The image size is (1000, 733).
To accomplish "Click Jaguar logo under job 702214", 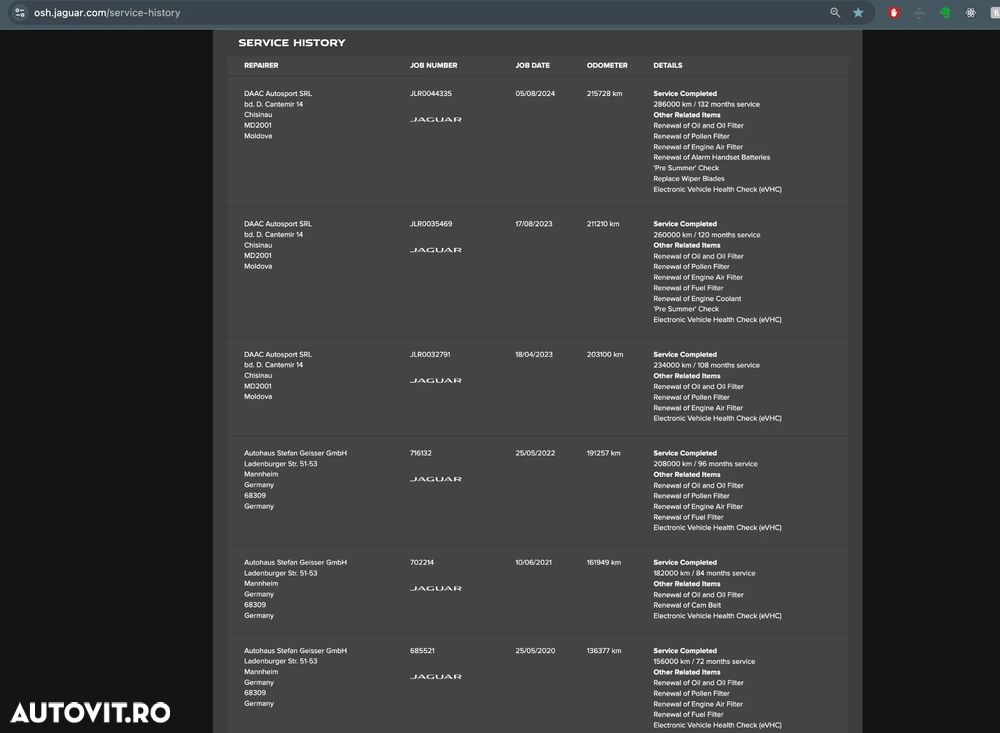I will coord(436,588).
